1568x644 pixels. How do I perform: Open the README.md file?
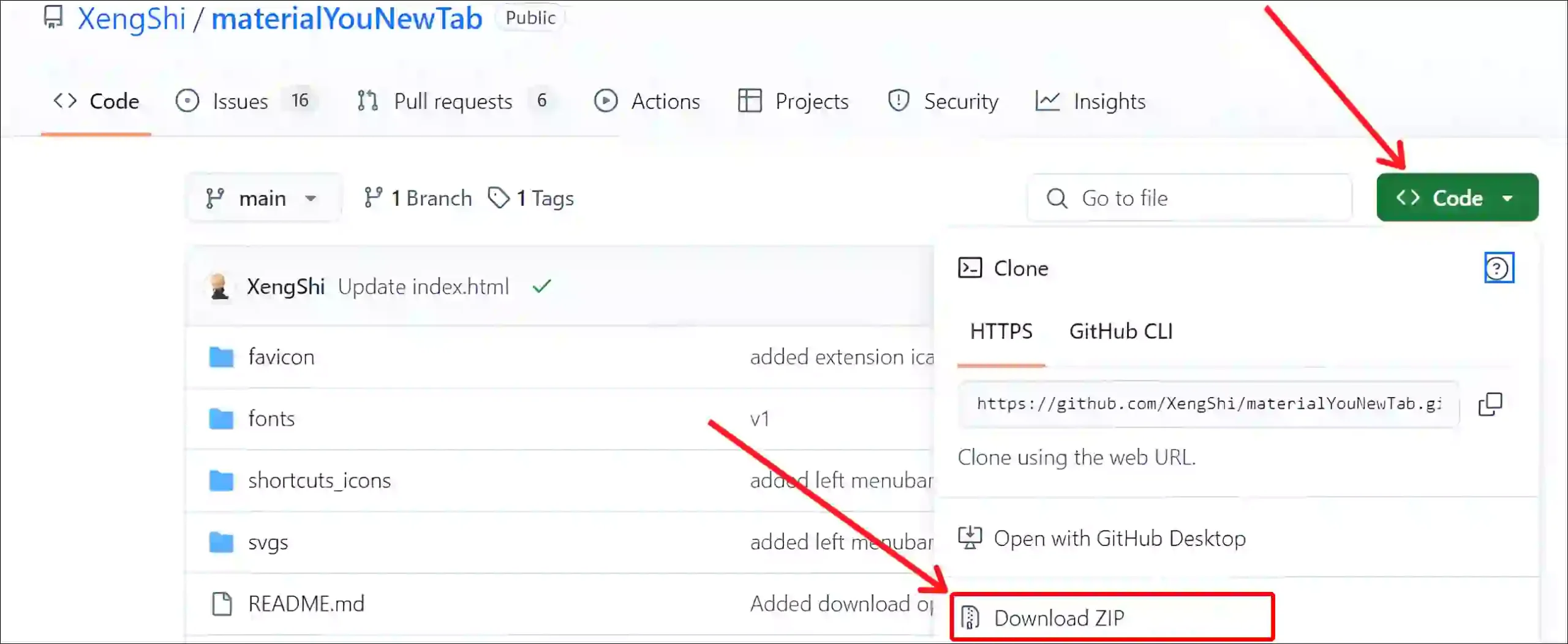coord(306,604)
